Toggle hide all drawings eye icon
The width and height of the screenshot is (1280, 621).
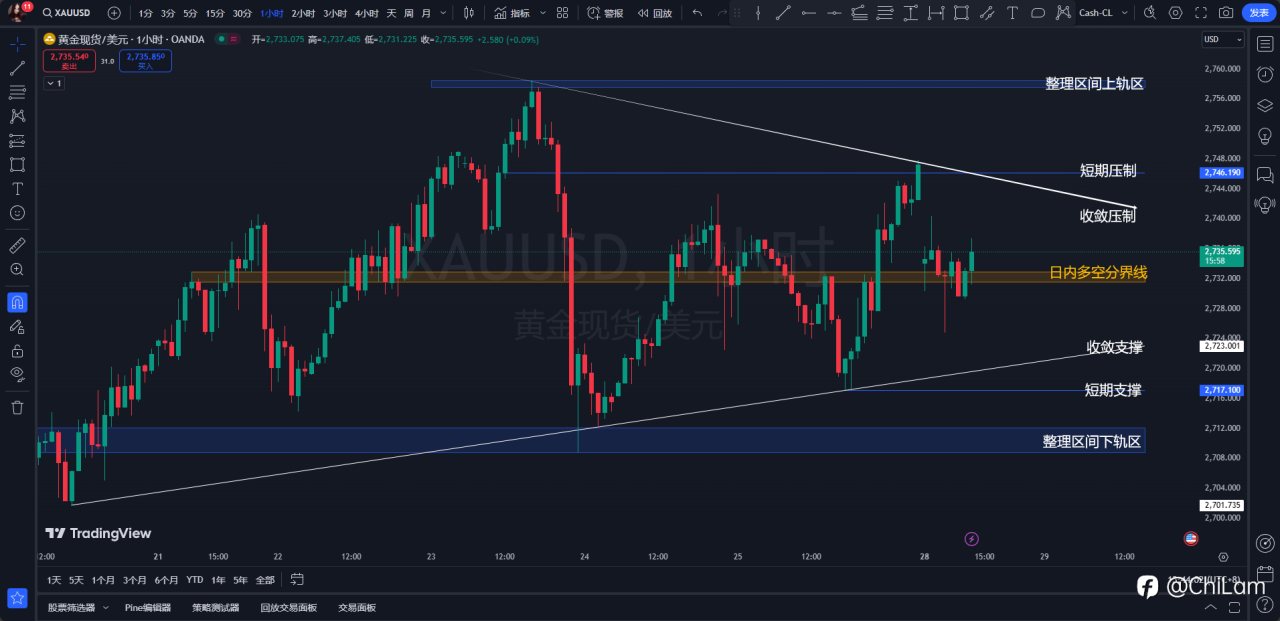pyautogui.click(x=17, y=373)
